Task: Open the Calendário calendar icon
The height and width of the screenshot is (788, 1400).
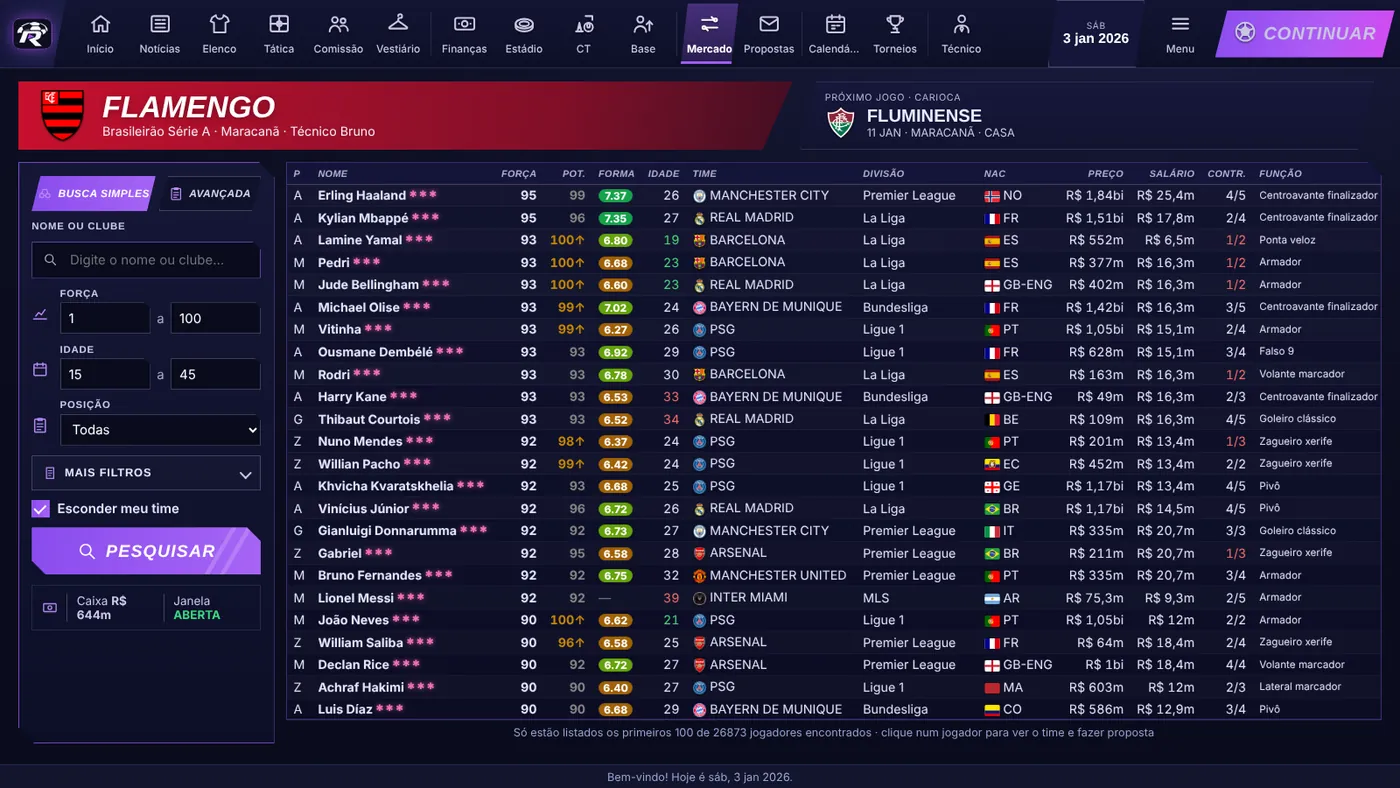Action: coord(835,24)
